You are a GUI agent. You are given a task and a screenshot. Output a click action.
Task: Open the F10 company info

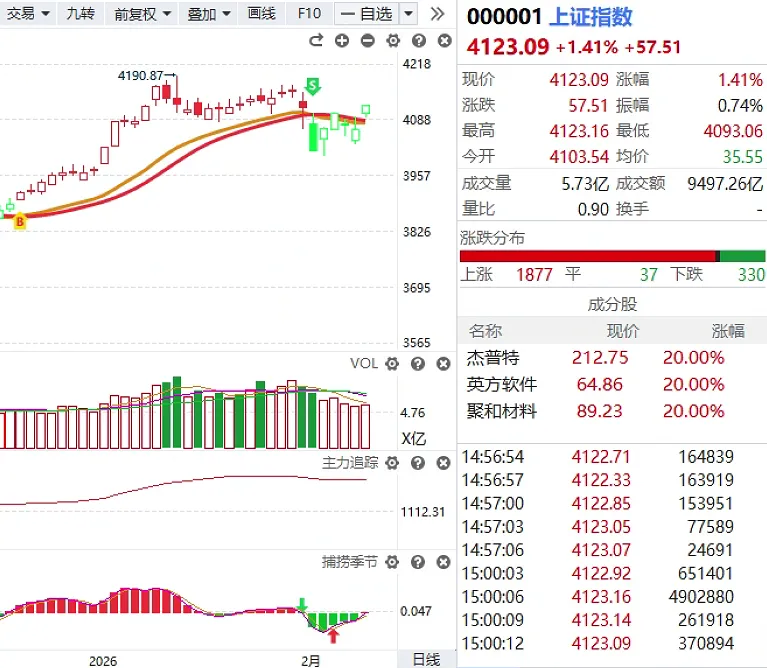coord(310,14)
